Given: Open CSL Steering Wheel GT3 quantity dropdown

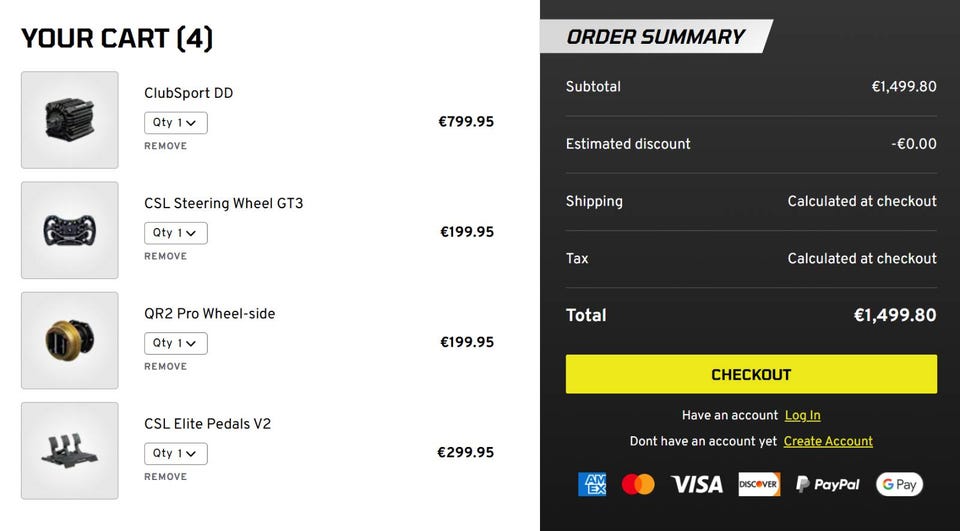Looking at the screenshot, I should point(176,233).
